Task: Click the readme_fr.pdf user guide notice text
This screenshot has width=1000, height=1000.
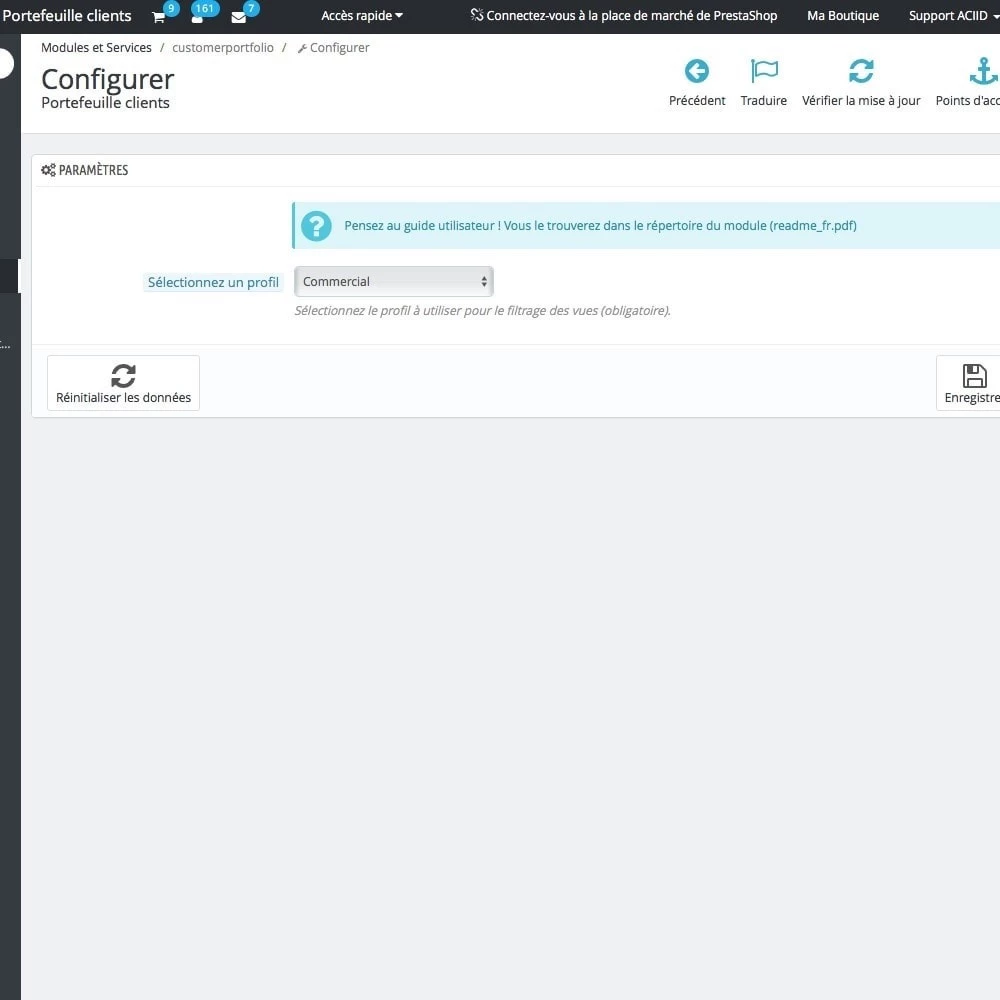Action: (600, 226)
